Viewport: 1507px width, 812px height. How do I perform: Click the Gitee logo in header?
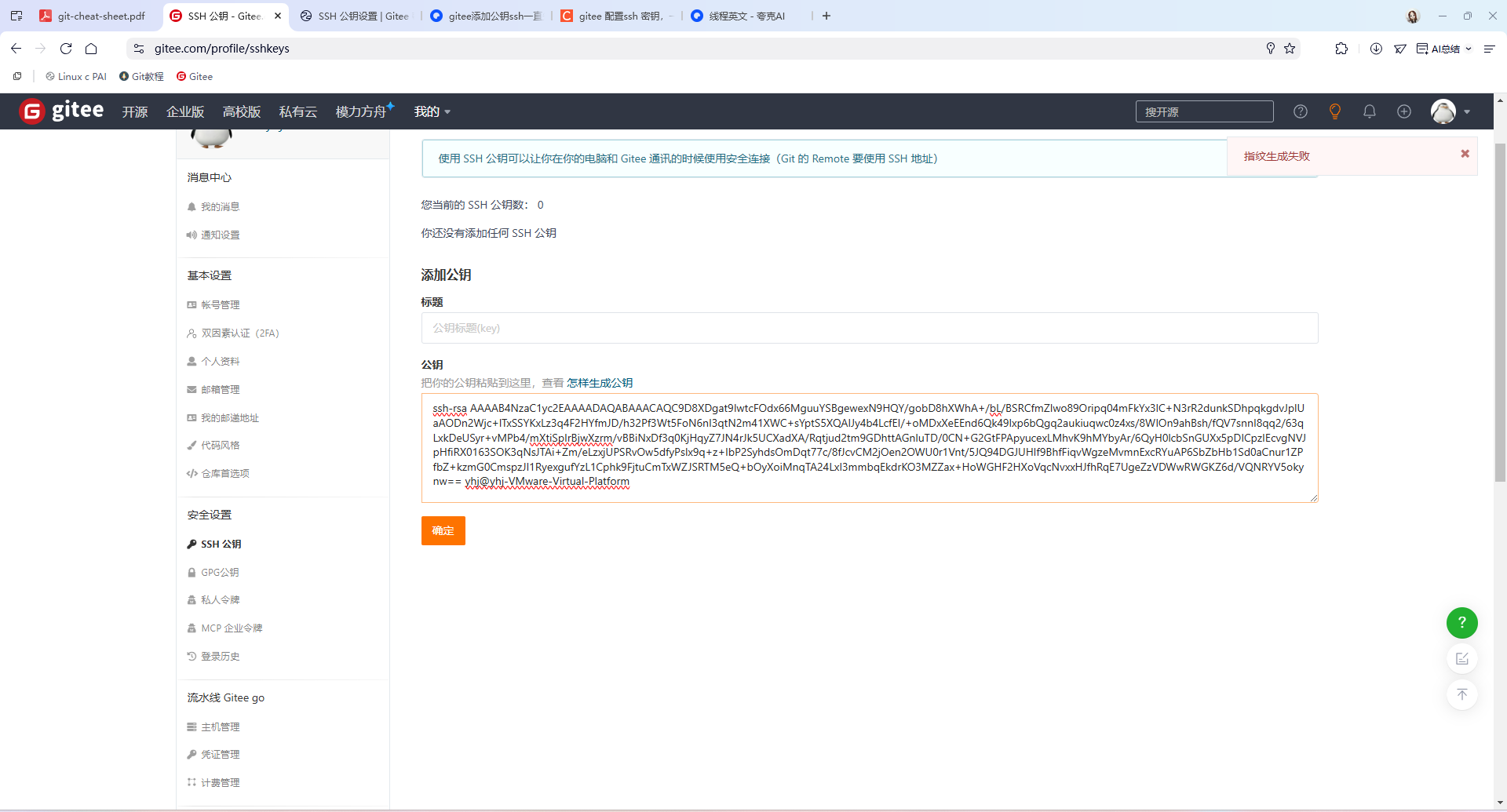click(62, 111)
